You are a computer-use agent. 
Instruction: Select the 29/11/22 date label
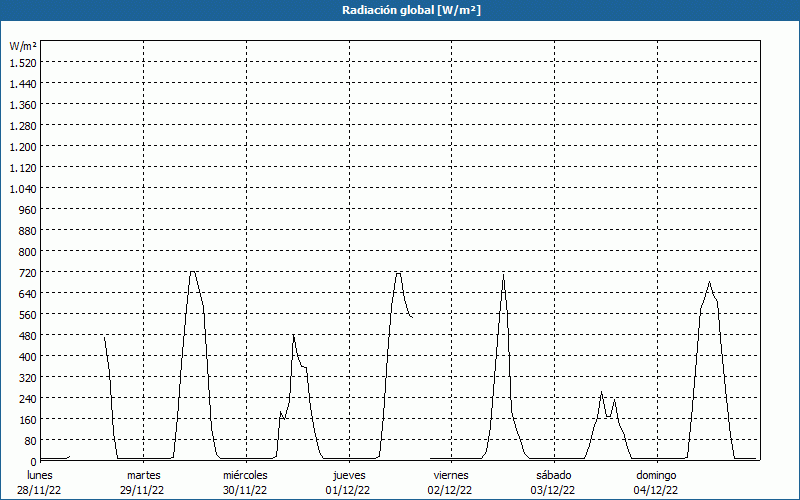coord(142,490)
